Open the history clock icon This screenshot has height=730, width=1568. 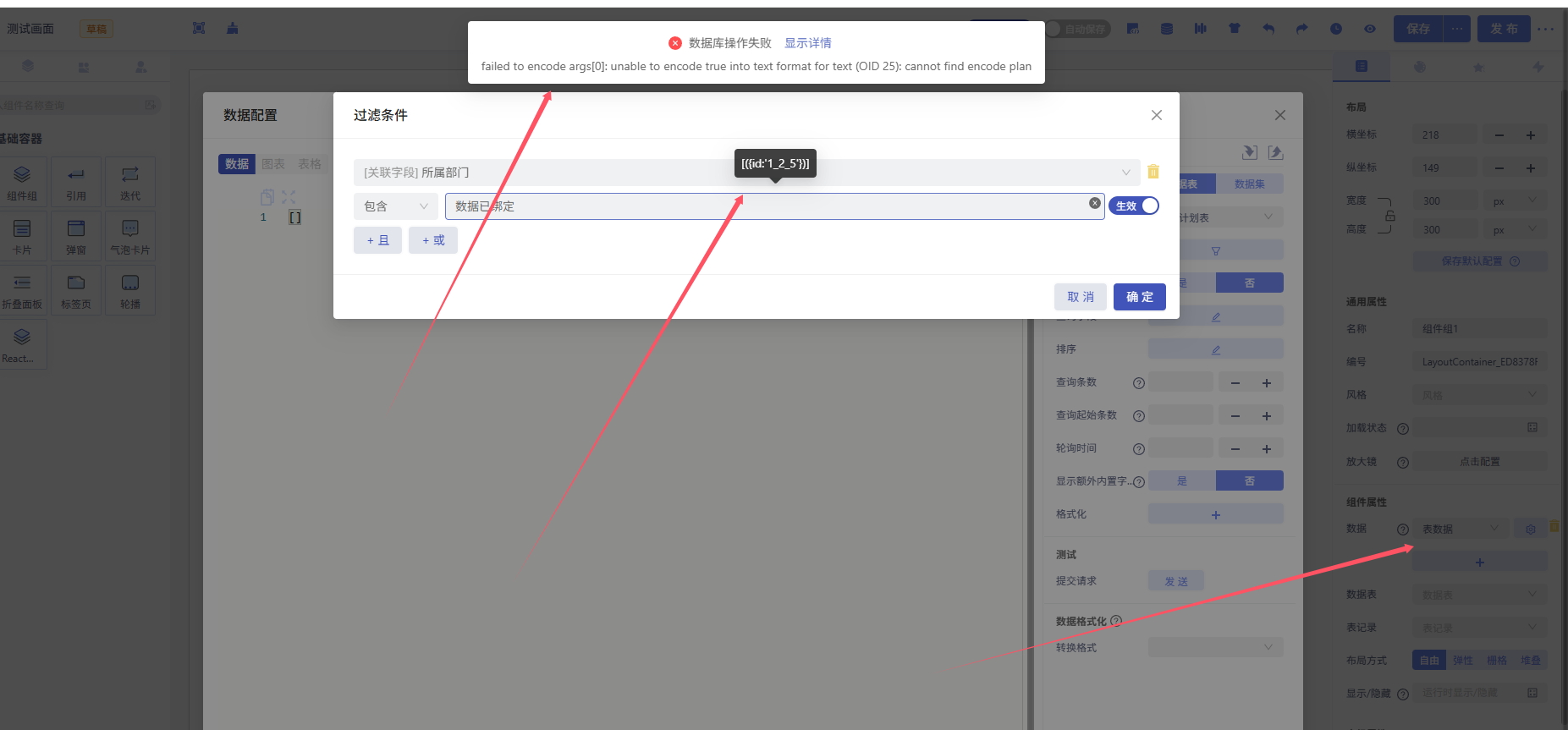coord(1336,29)
